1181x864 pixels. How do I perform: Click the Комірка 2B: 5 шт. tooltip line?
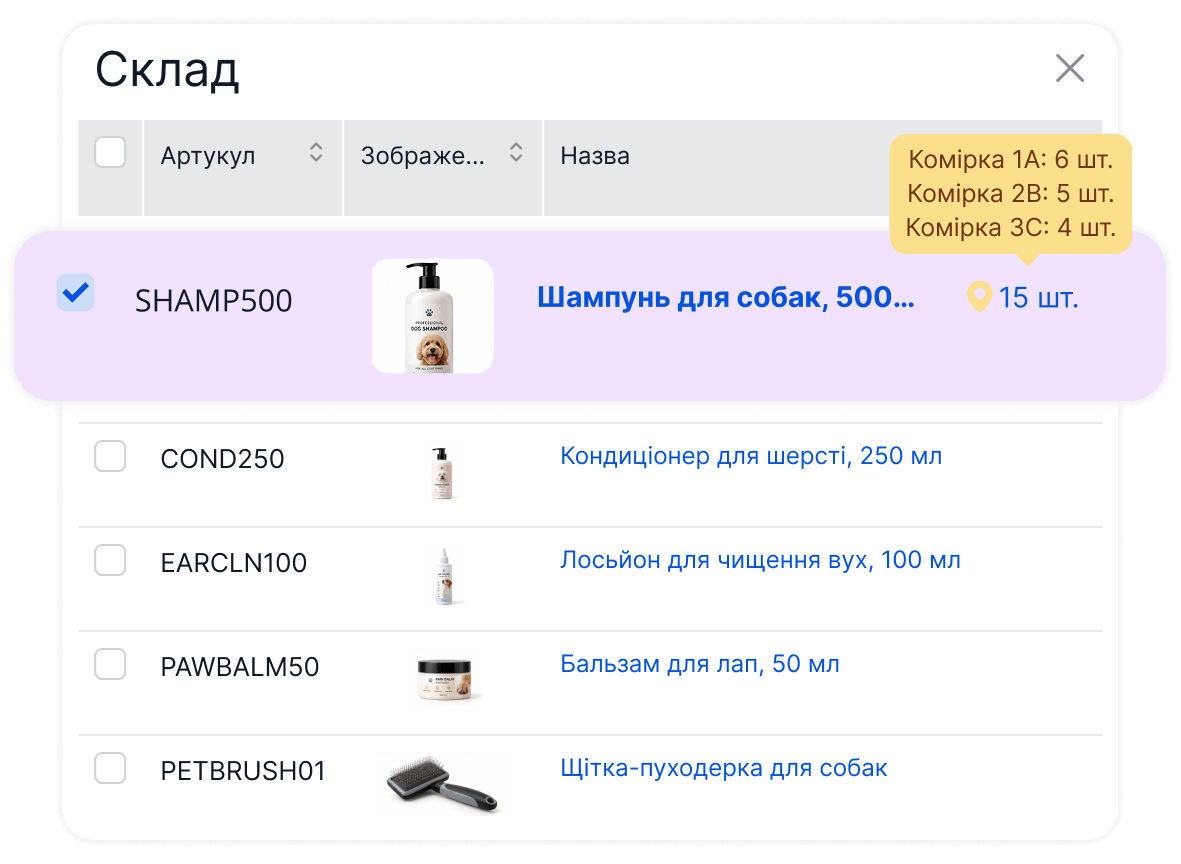pos(1010,194)
